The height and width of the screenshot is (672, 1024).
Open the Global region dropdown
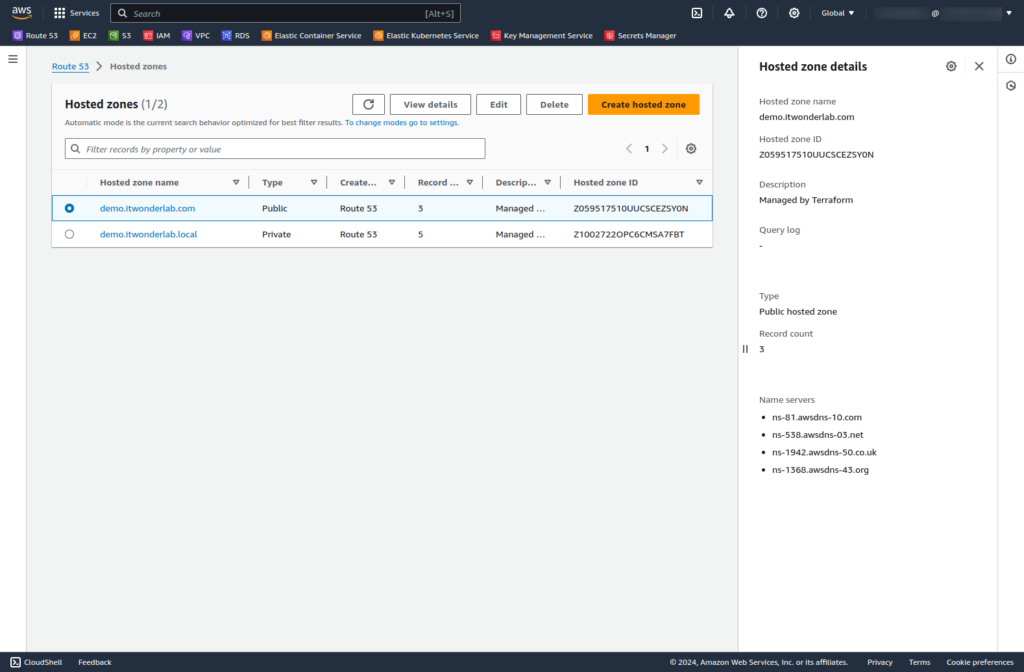pyautogui.click(x=837, y=13)
